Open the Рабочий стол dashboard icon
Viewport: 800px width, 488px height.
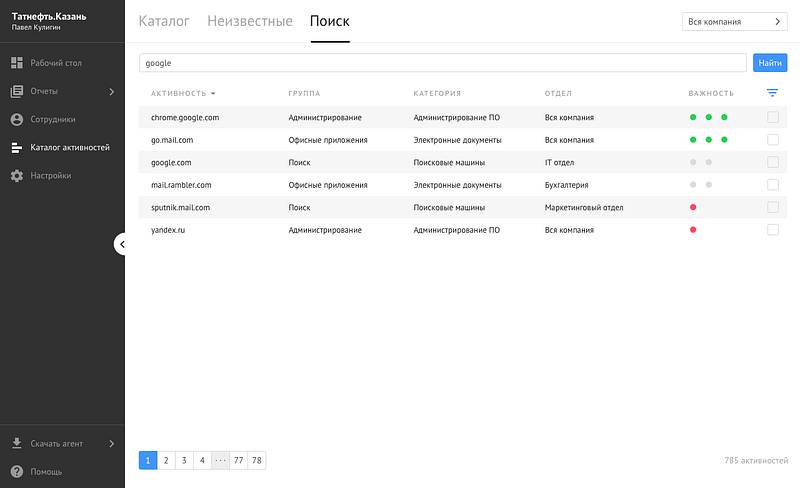pyautogui.click(x=17, y=63)
